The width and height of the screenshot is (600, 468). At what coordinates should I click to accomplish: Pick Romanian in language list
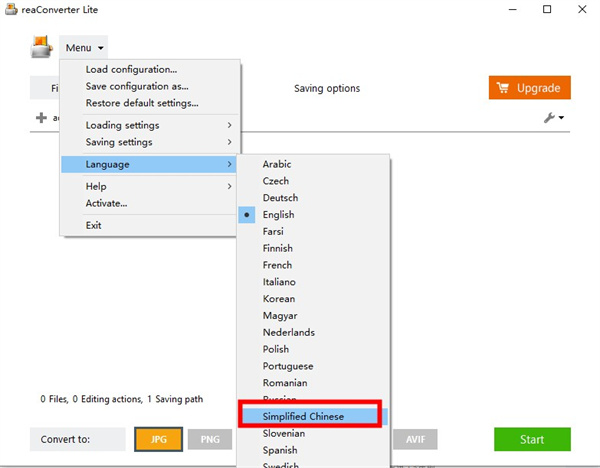(x=313, y=383)
